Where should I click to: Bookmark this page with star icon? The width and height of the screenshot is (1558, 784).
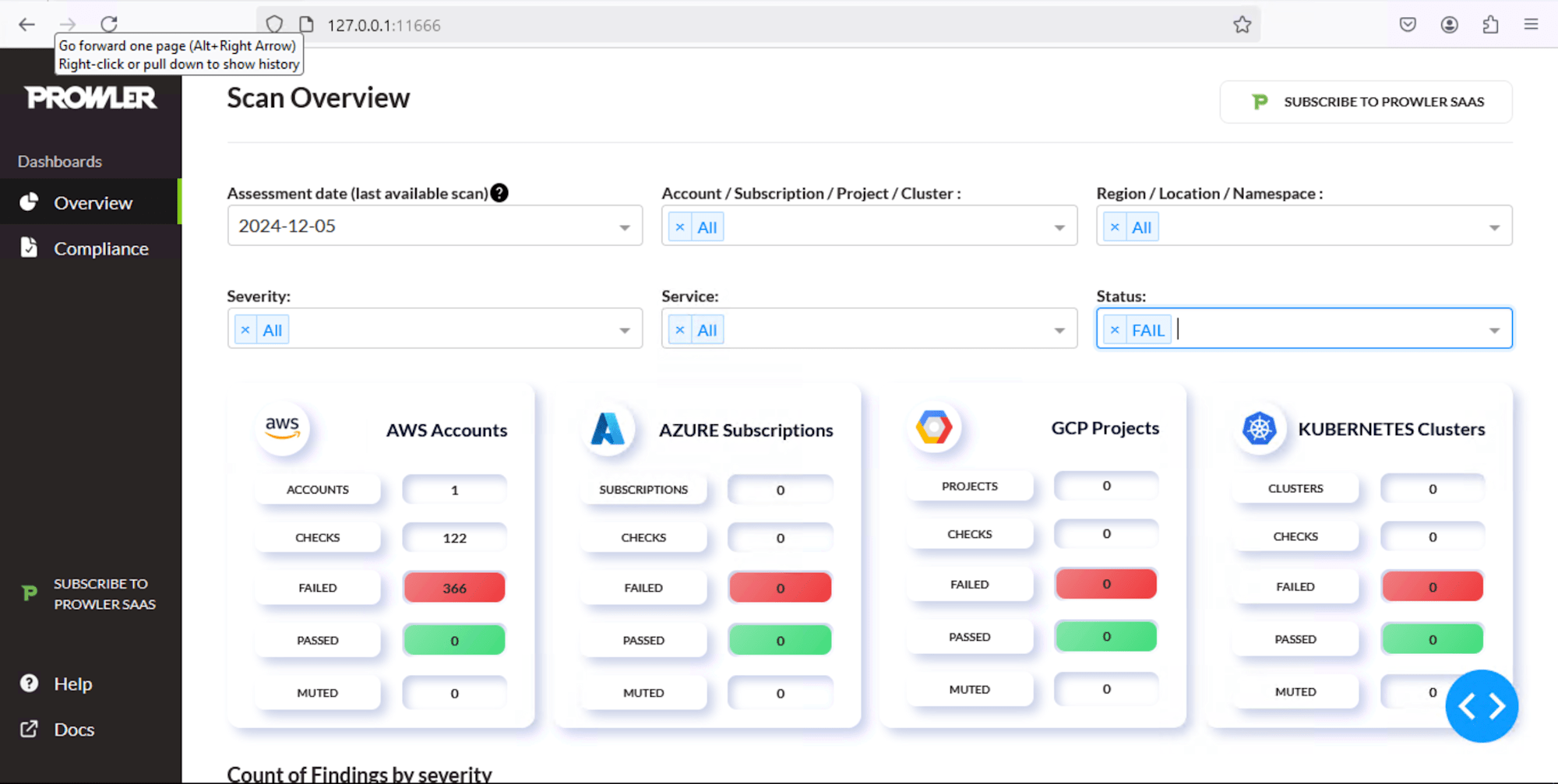1242,25
